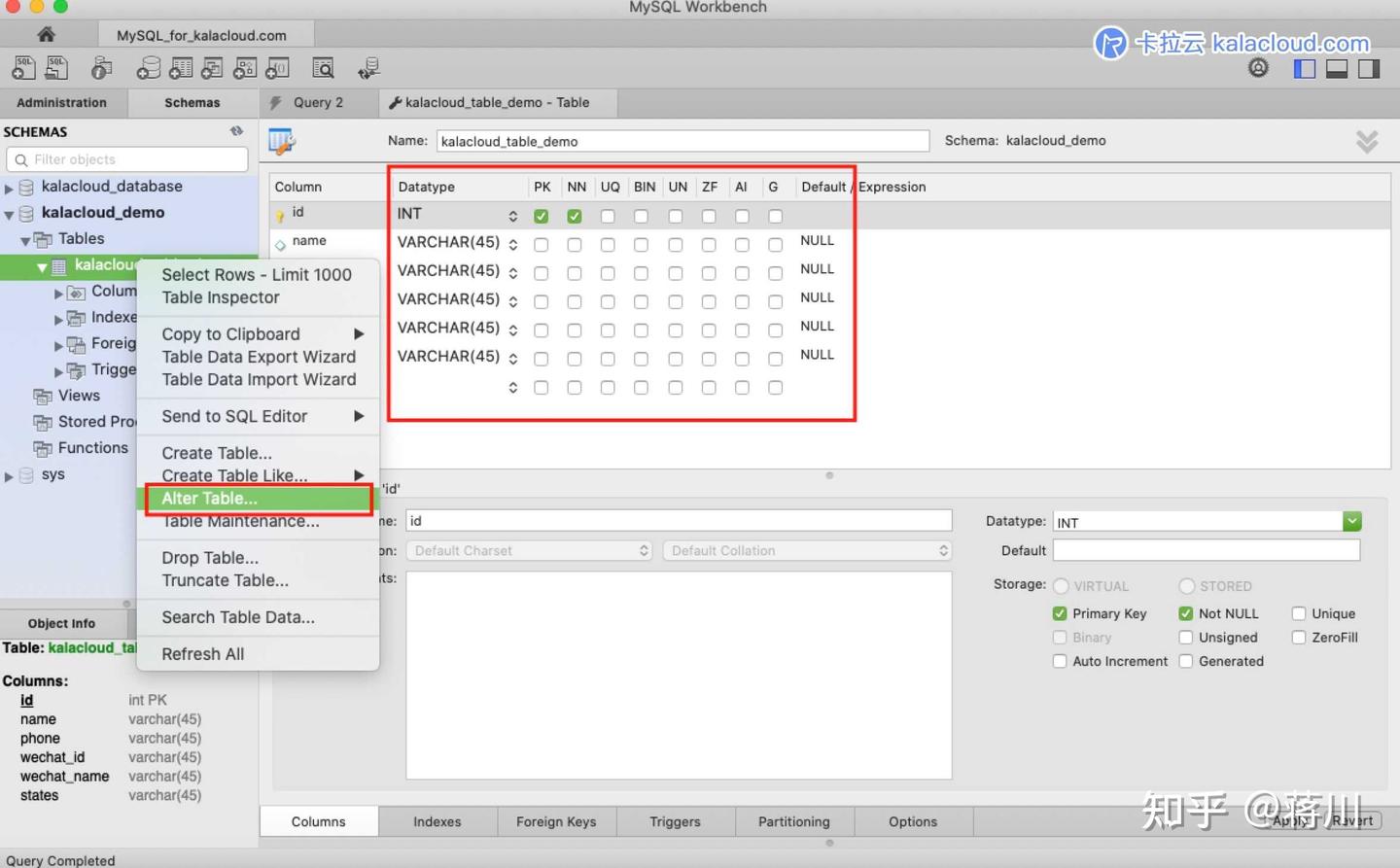Create a new table using the toolbar icon
The image size is (1400, 868).
tap(181, 67)
